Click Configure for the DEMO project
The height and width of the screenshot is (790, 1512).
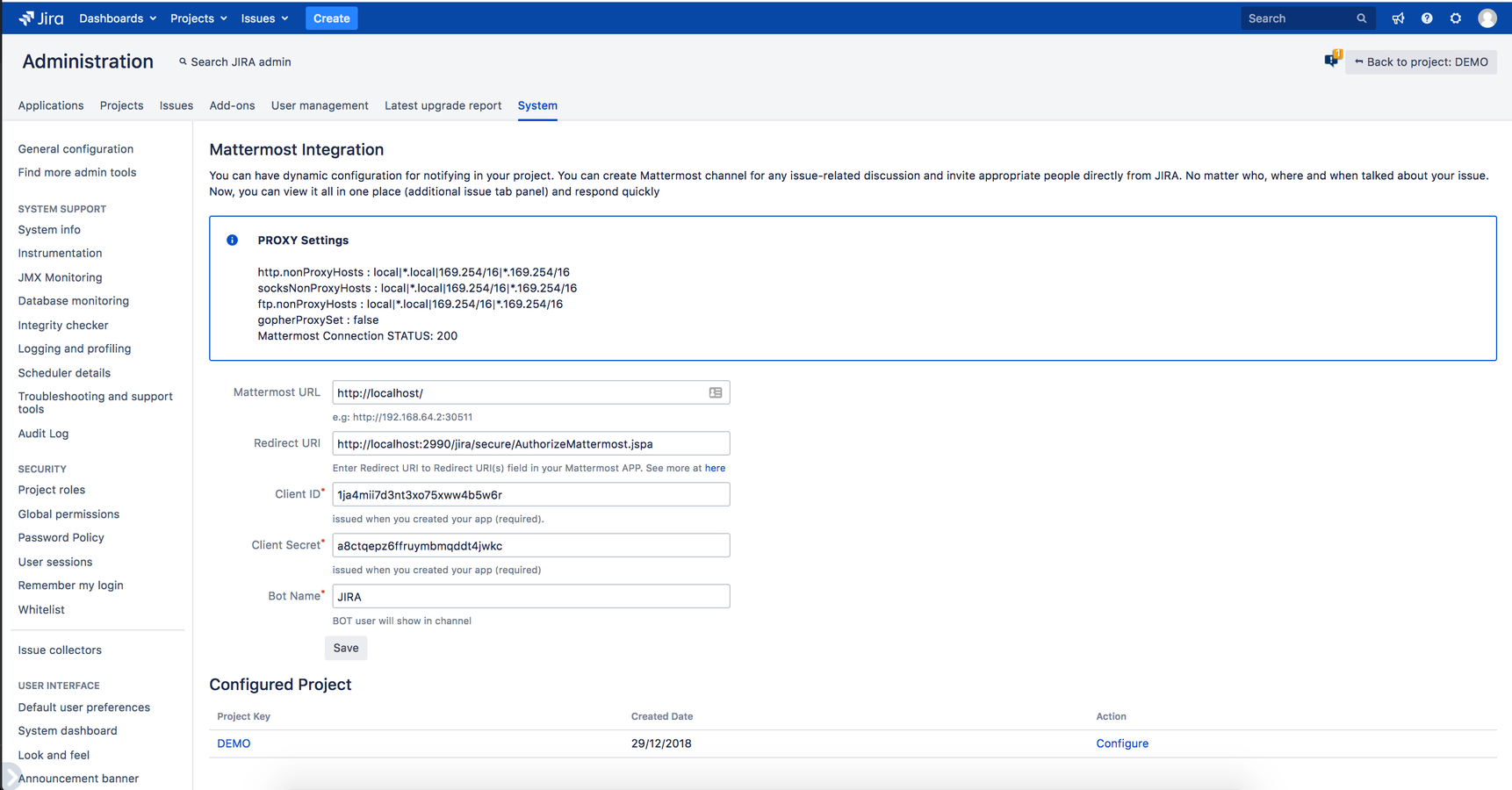(1122, 743)
